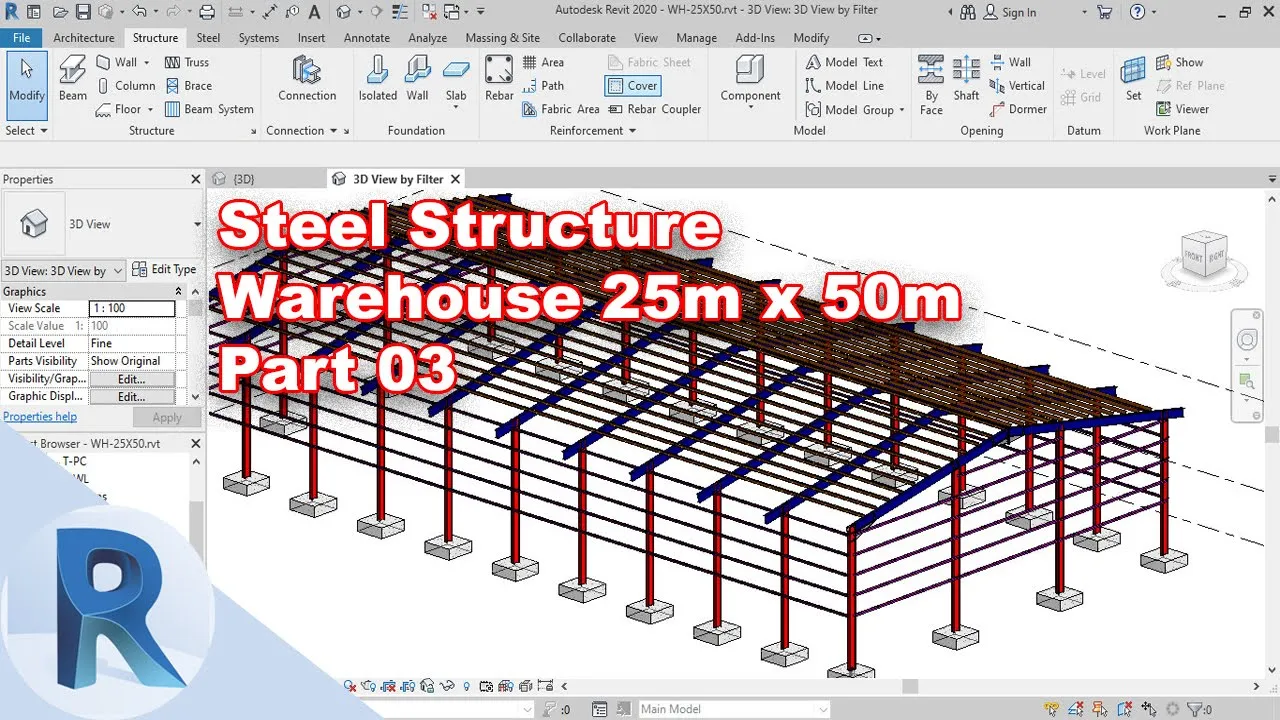Select the Connection tool
Image resolution: width=1280 pixels, height=720 pixels.
pyautogui.click(x=307, y=80)
